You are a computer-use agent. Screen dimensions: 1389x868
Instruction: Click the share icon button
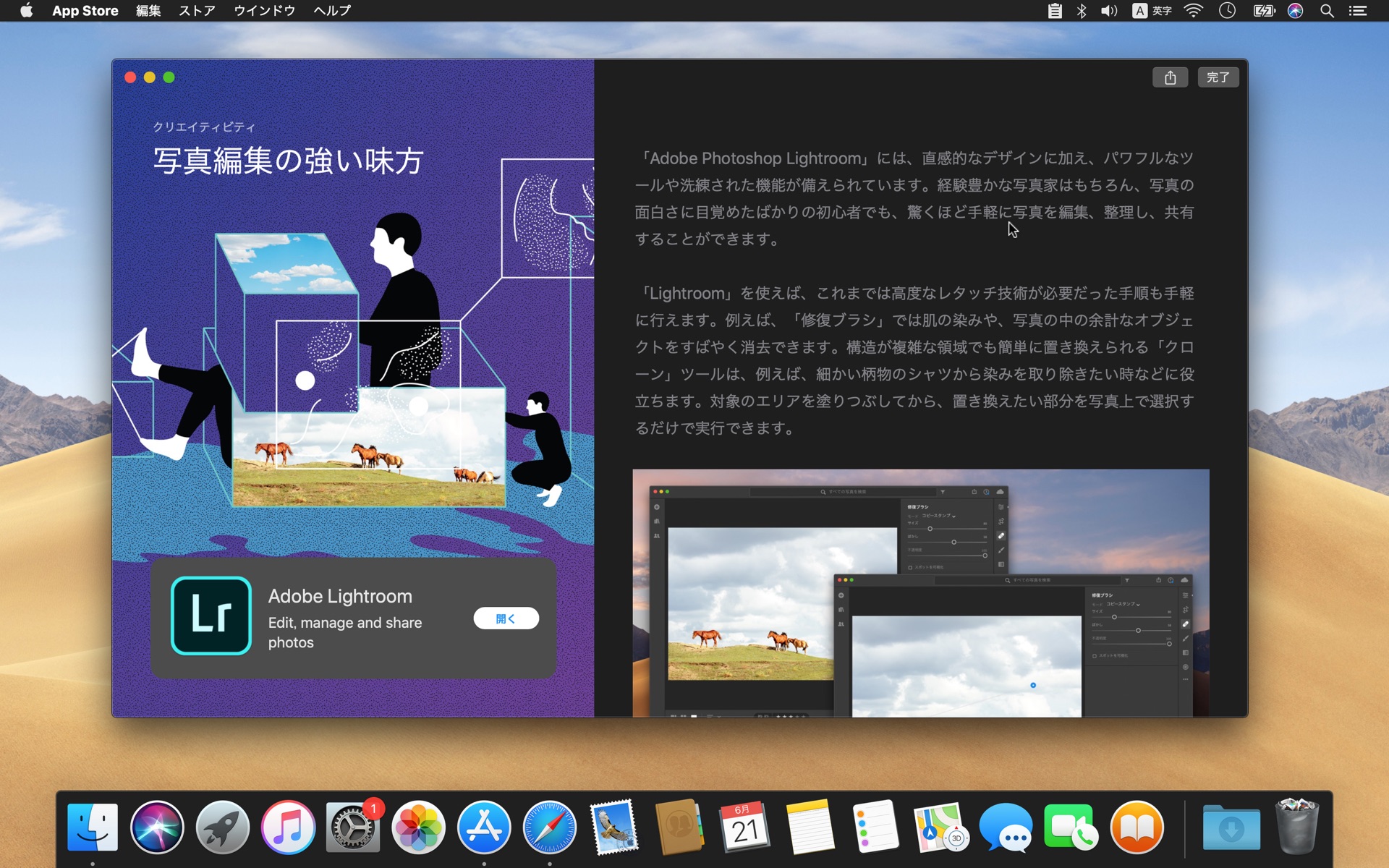click(1170, 77)
